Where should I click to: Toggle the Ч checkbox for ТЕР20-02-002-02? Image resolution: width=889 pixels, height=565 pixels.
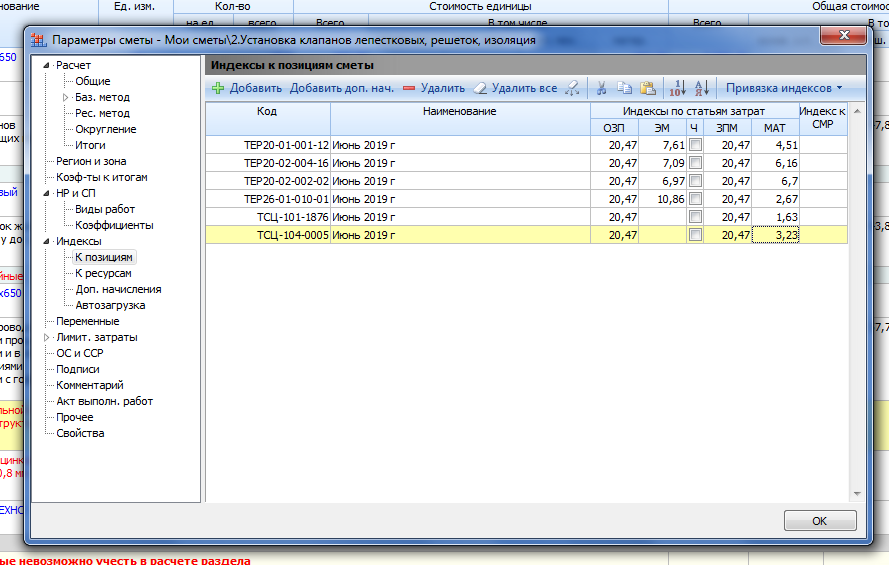[x=695, y=181]
